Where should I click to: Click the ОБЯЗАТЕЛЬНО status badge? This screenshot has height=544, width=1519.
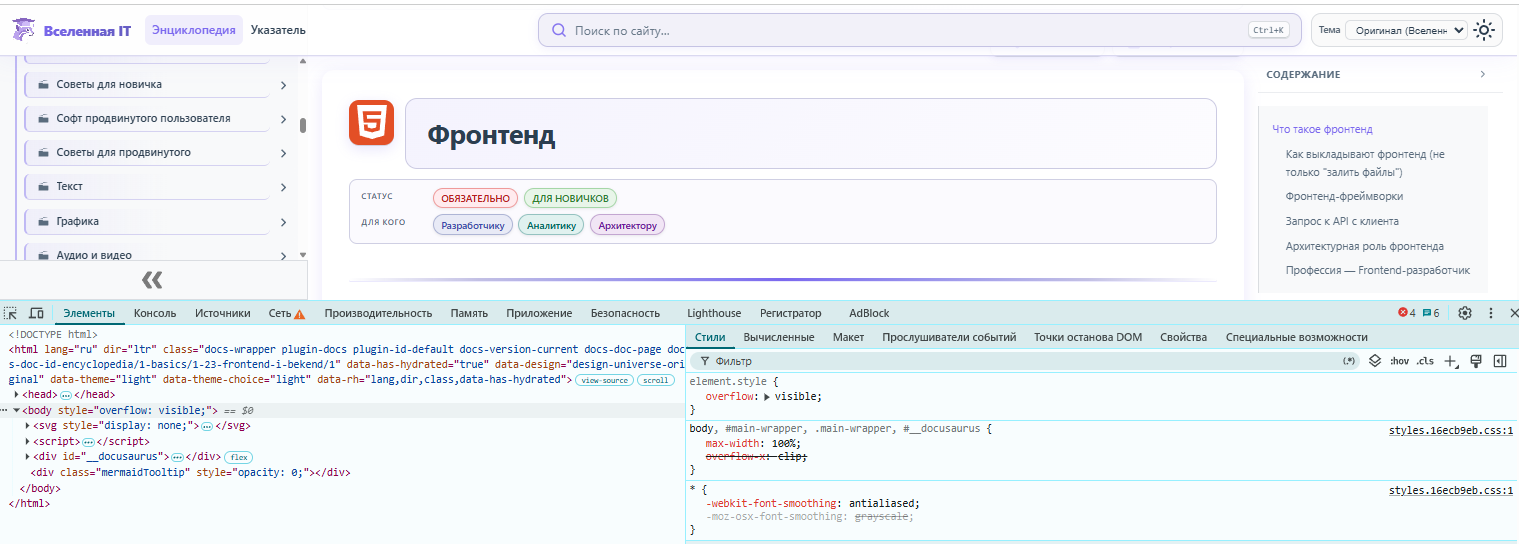tap(476, 198)
